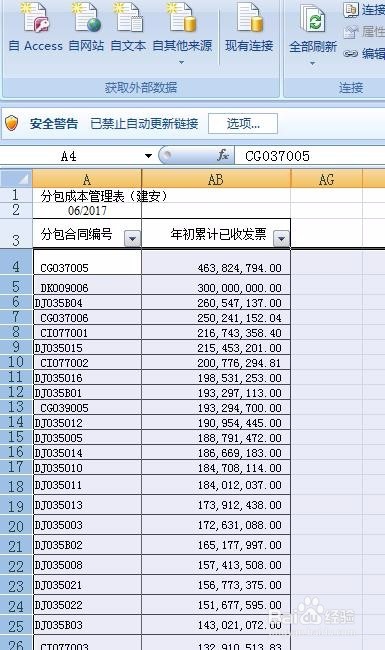The width and height of the screenshot is (385, 650).
Task: Select cell containing DJ035011
Action: (87, 484)
